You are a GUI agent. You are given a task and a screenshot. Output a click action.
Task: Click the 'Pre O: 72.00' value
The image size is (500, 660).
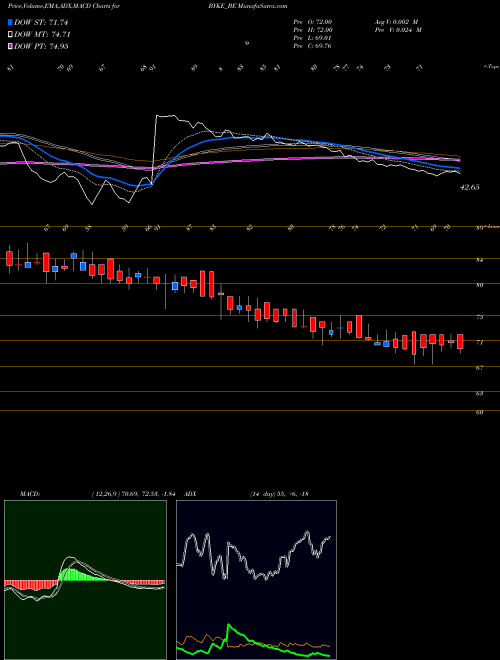[313, 21]
